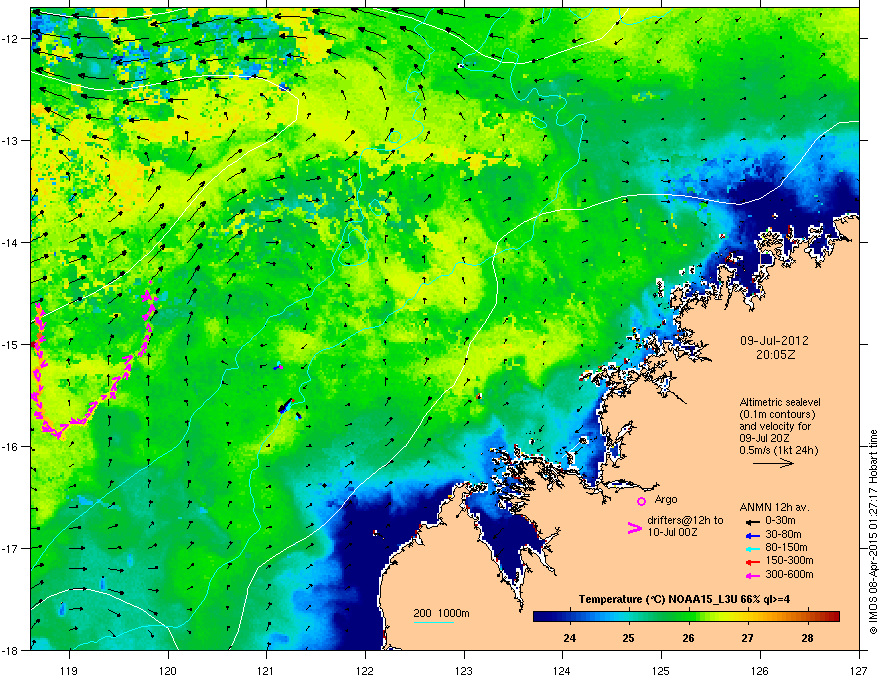Screen dimensions: 880x680
Task: Click the '300-600m' depth label
Action: pyautogui.click(x=789, y=575)
